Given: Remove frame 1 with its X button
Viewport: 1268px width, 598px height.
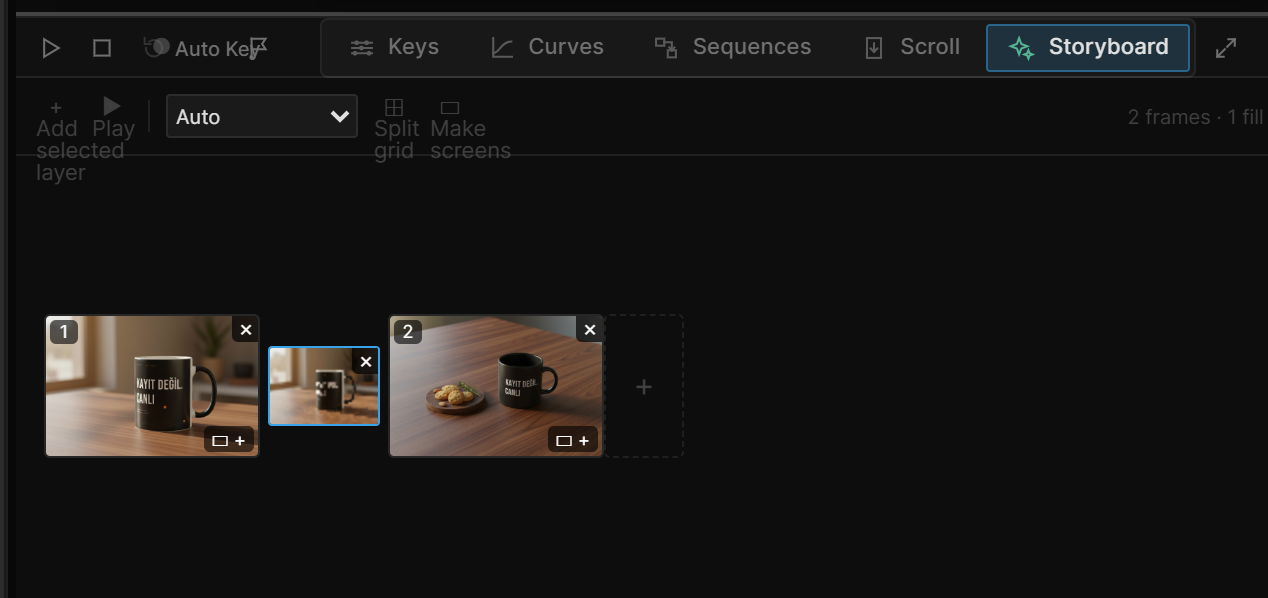Looking at the screenshot, I should [x=246, y=329].
